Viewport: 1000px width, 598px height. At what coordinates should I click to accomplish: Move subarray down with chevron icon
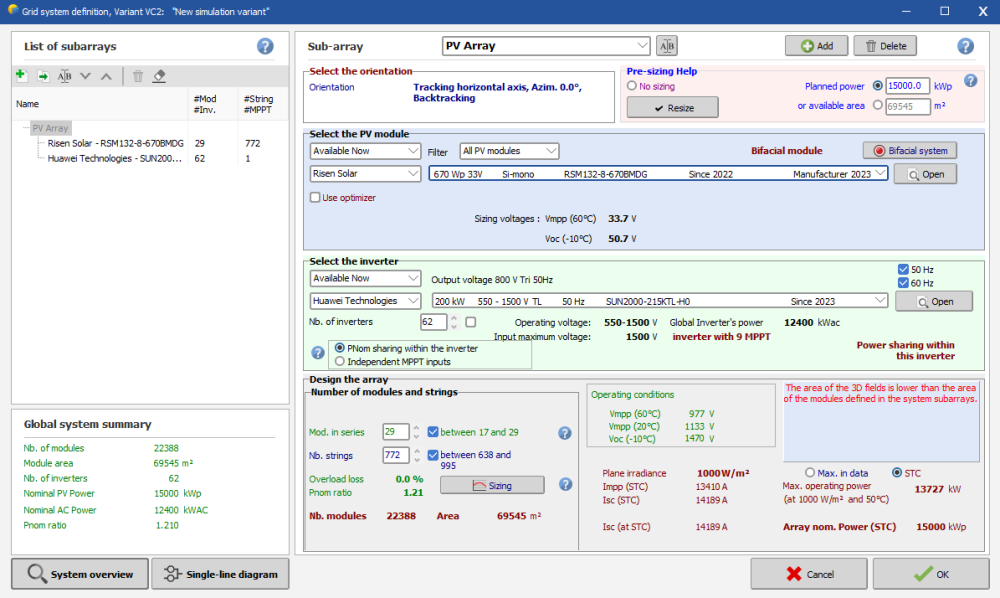pos(85,76)
